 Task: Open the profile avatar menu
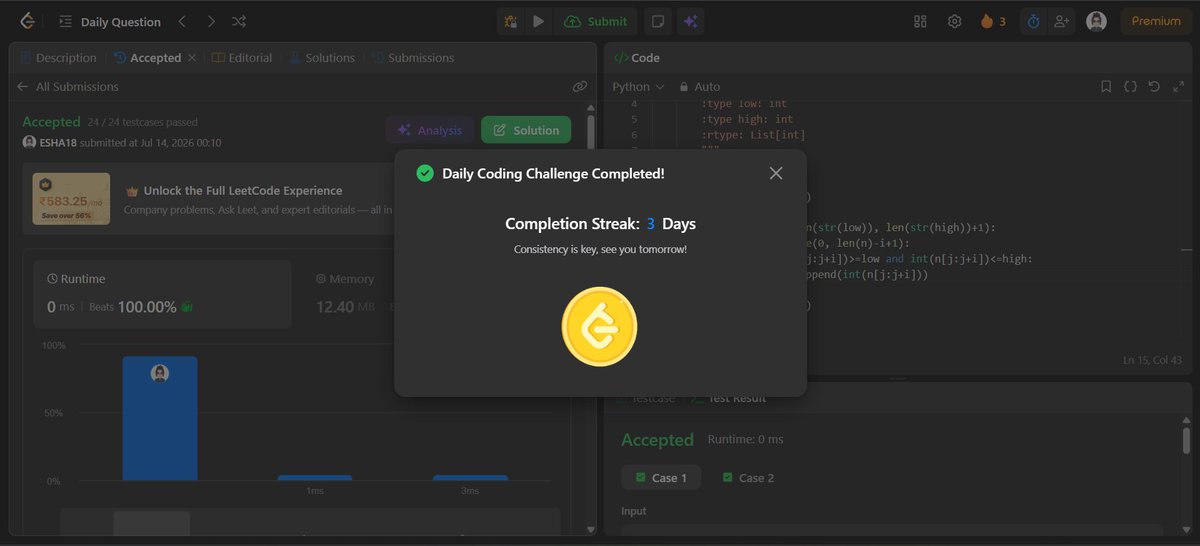point(1096,21)
